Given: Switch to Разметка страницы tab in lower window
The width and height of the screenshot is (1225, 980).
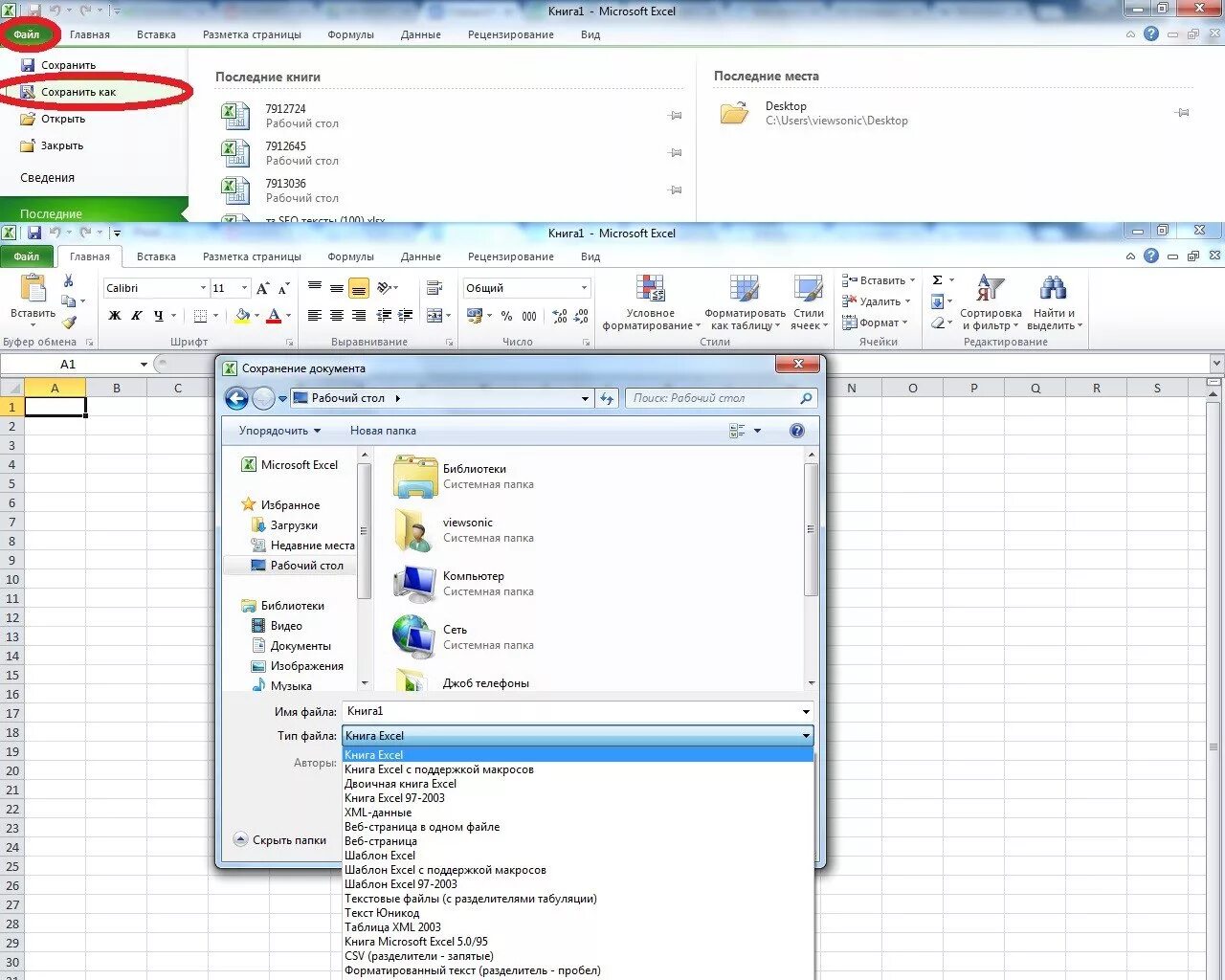Looking at the screenshot, I should click(252, 256).
